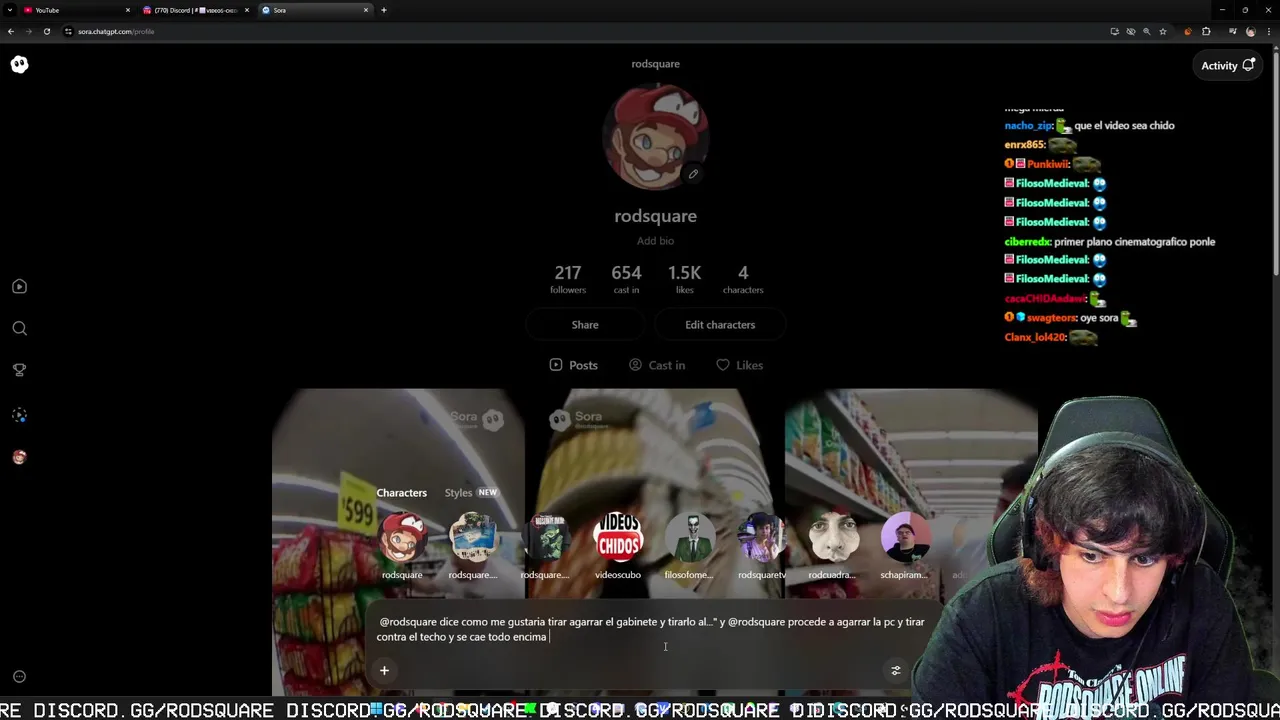Go back using browser back arrow
The image size is (1280, 720).
coord(11,31)
